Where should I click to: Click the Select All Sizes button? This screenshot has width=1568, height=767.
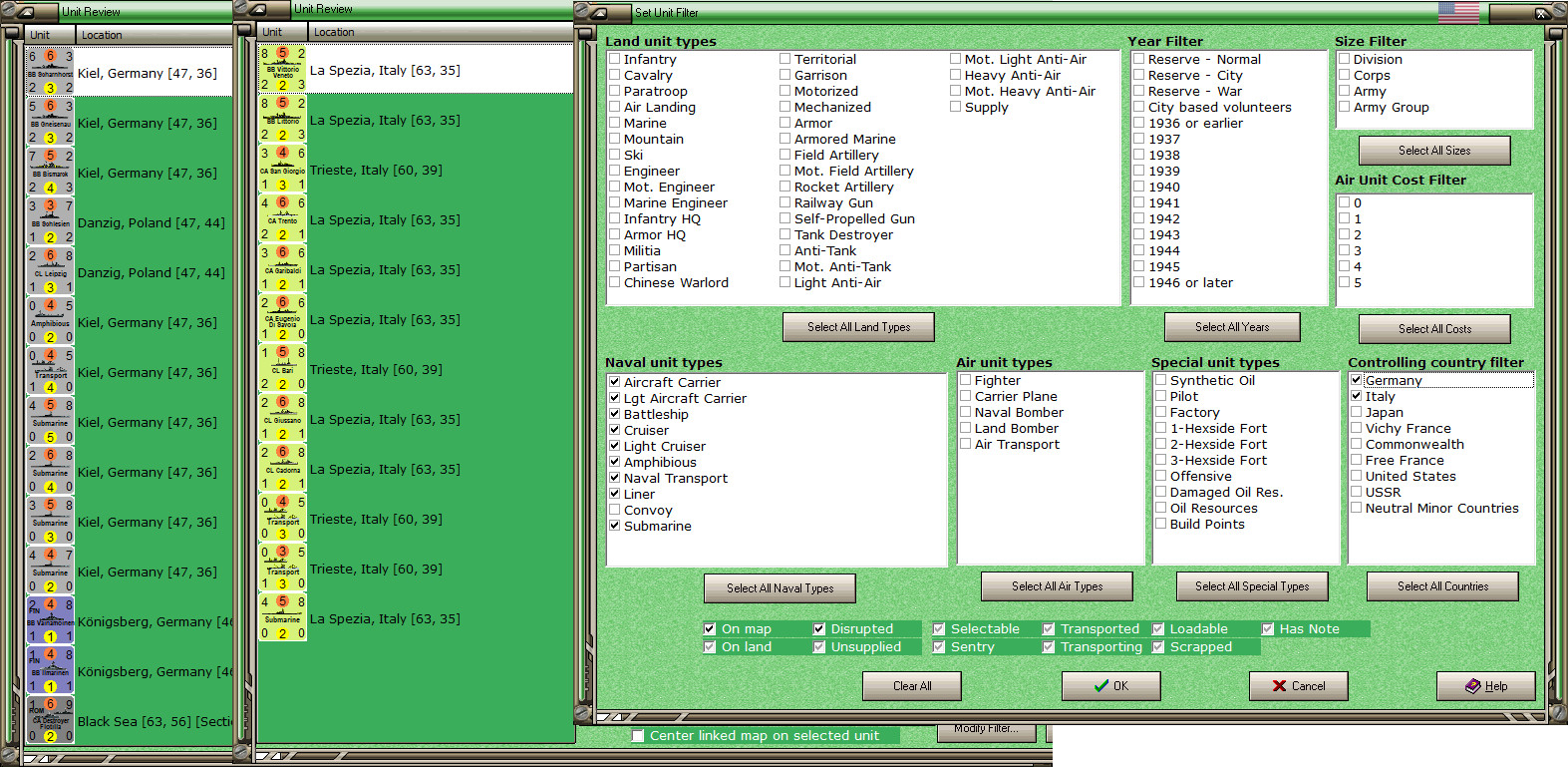[1434, 151]
